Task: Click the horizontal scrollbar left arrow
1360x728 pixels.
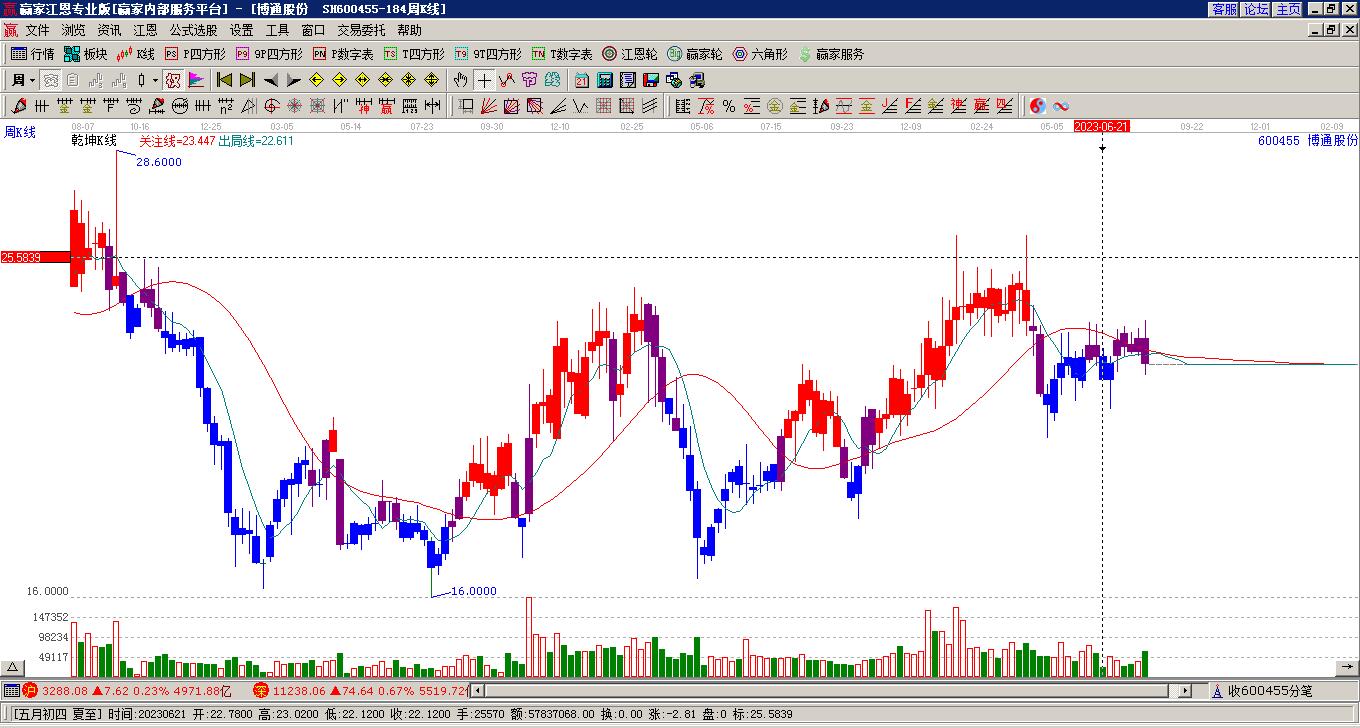Action: click(x=478, y=690)
